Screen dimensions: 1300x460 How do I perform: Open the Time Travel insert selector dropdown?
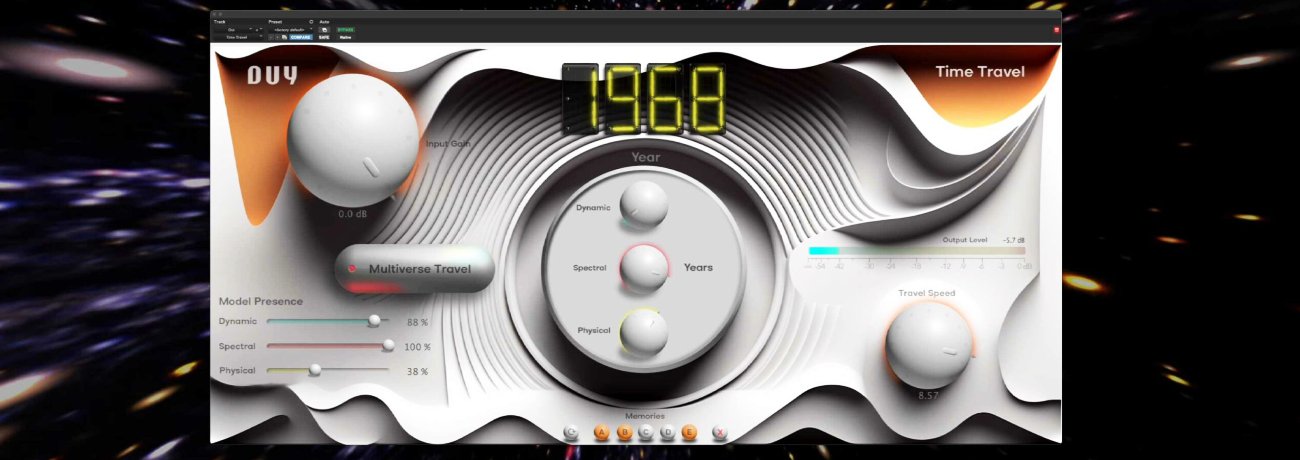(237, 37)
